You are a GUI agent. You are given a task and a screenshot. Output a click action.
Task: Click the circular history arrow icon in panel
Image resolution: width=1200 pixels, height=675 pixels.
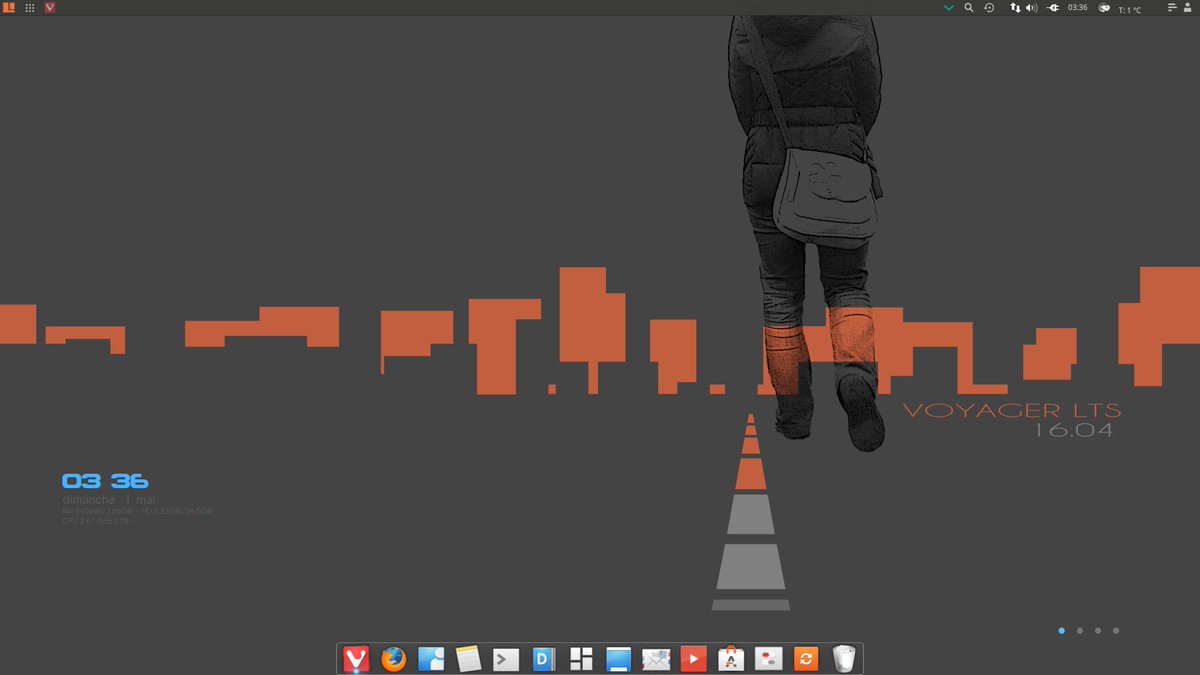989,7
